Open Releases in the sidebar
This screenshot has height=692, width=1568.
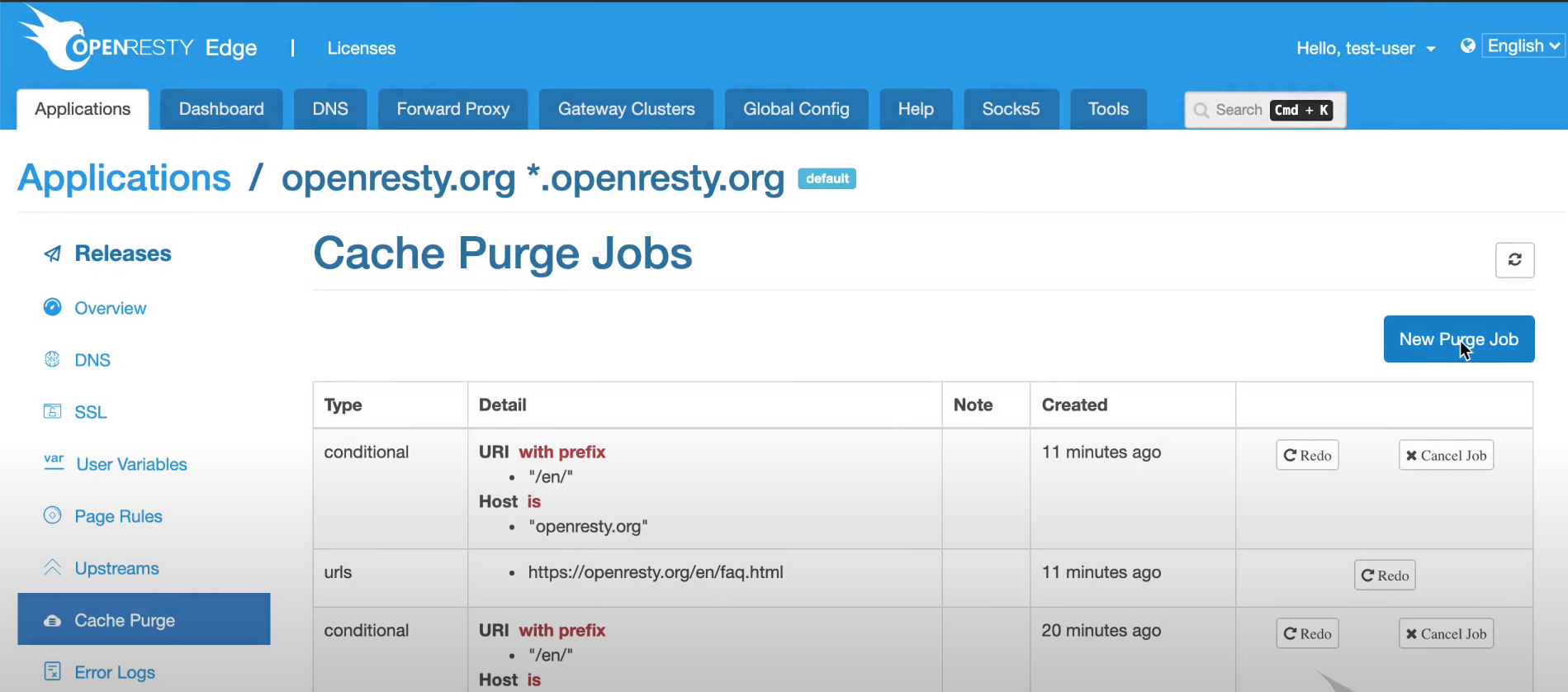pos(123,254)
